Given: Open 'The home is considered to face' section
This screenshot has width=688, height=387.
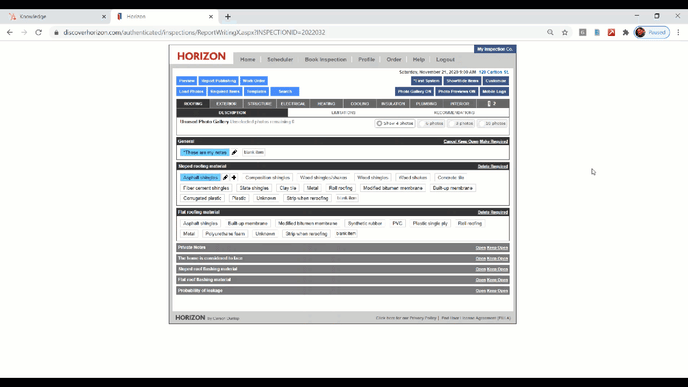Looking at the screenshot, I should 480,258.
